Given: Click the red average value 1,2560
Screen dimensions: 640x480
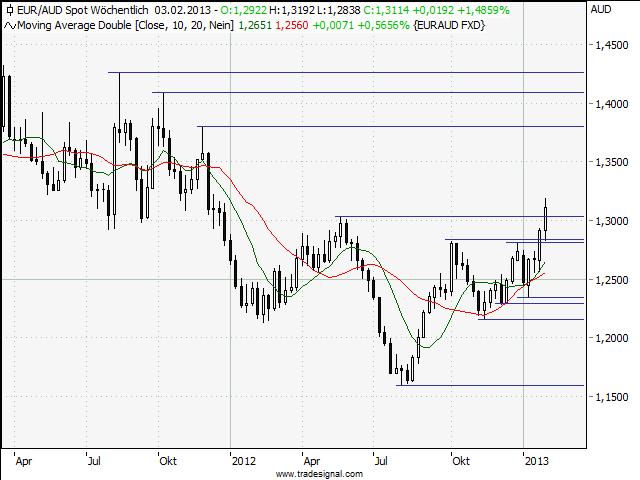Looking at the screenshot, I should click(x=292, y=25).
